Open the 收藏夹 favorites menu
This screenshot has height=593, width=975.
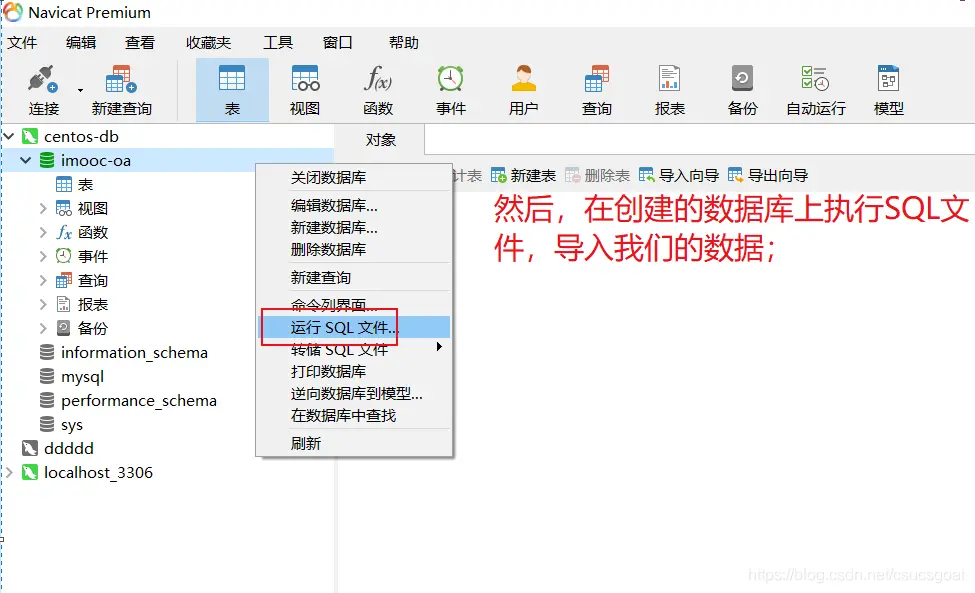(208, 42)
